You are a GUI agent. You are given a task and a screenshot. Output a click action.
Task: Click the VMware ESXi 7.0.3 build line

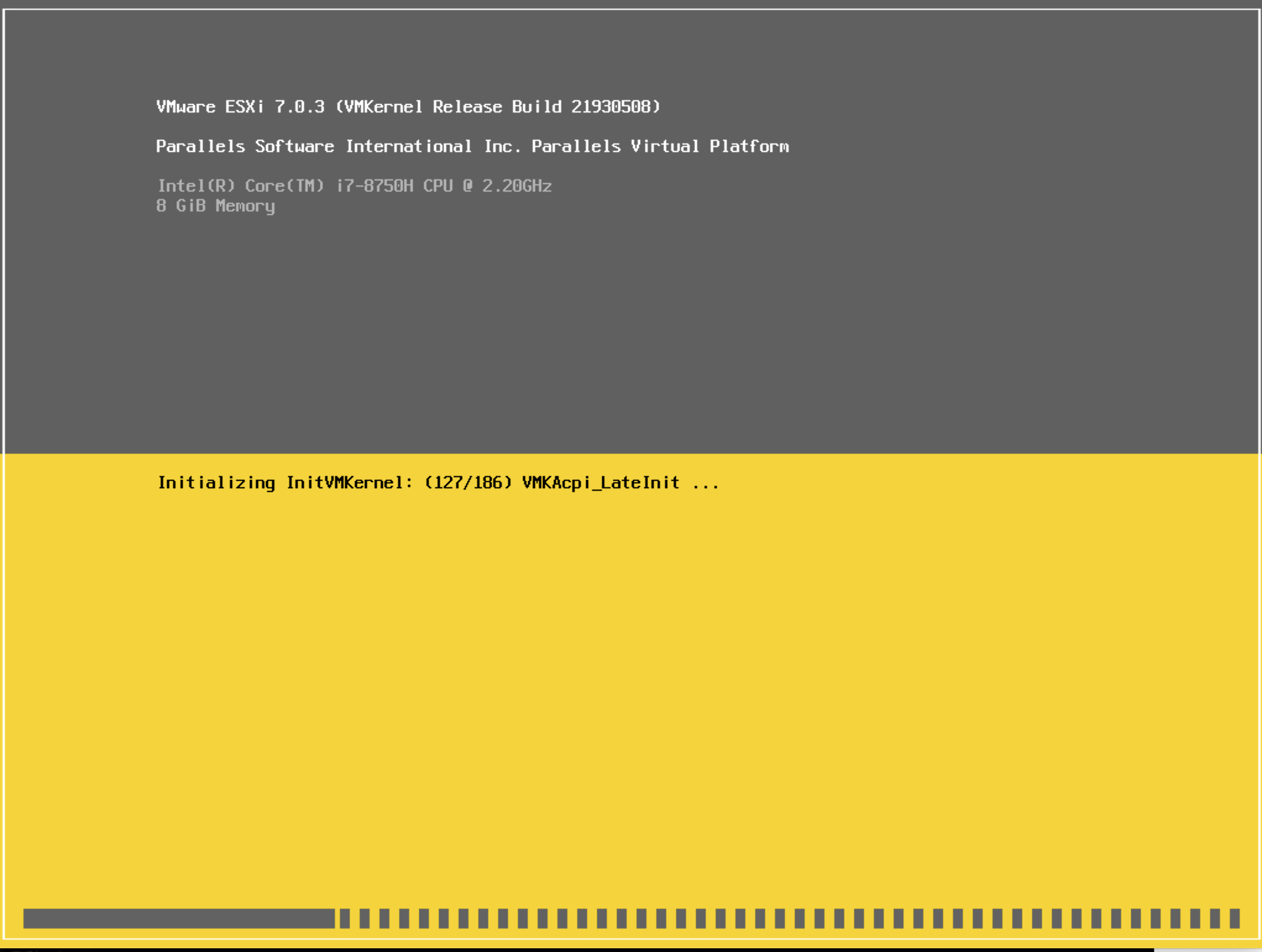click(408, 107)
